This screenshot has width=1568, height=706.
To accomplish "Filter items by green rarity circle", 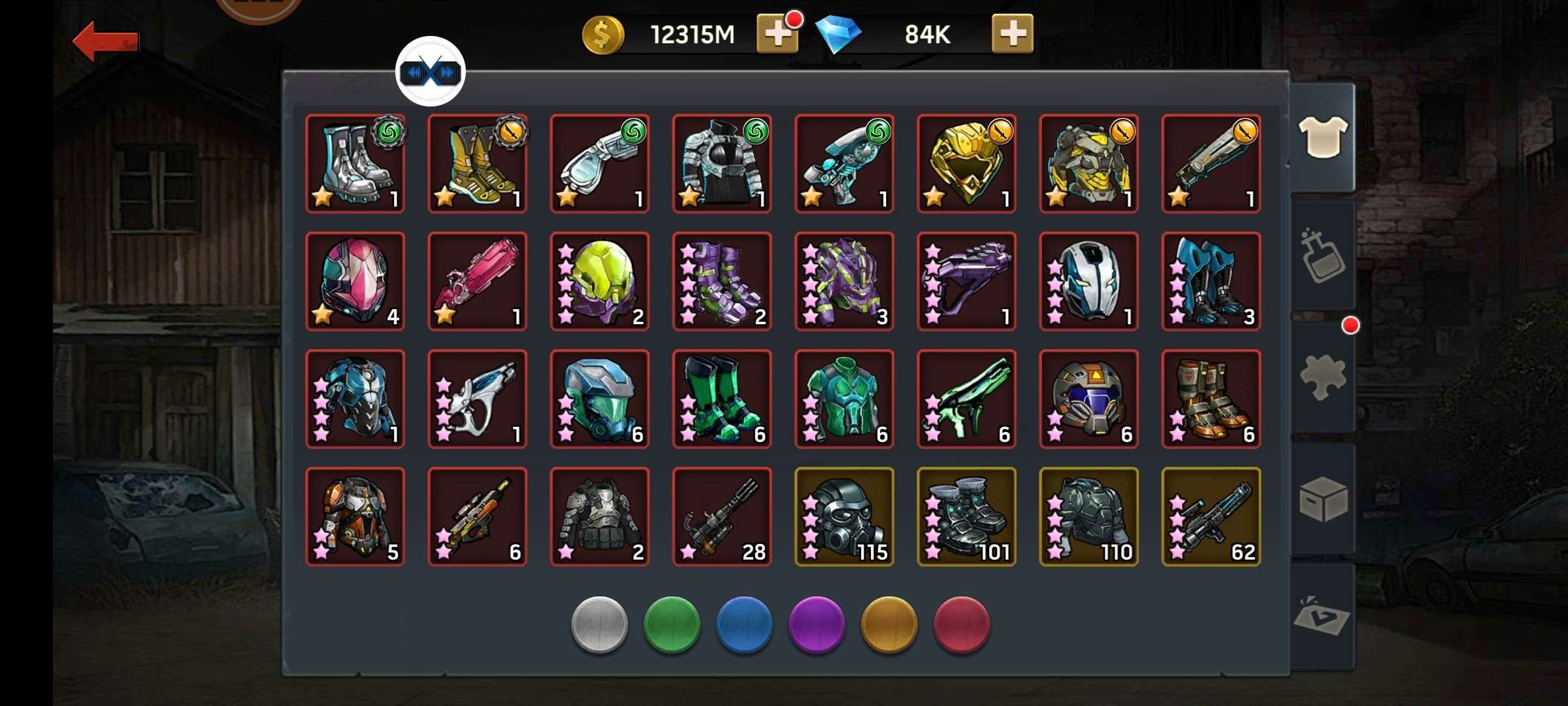I will [x=672, y=624].
